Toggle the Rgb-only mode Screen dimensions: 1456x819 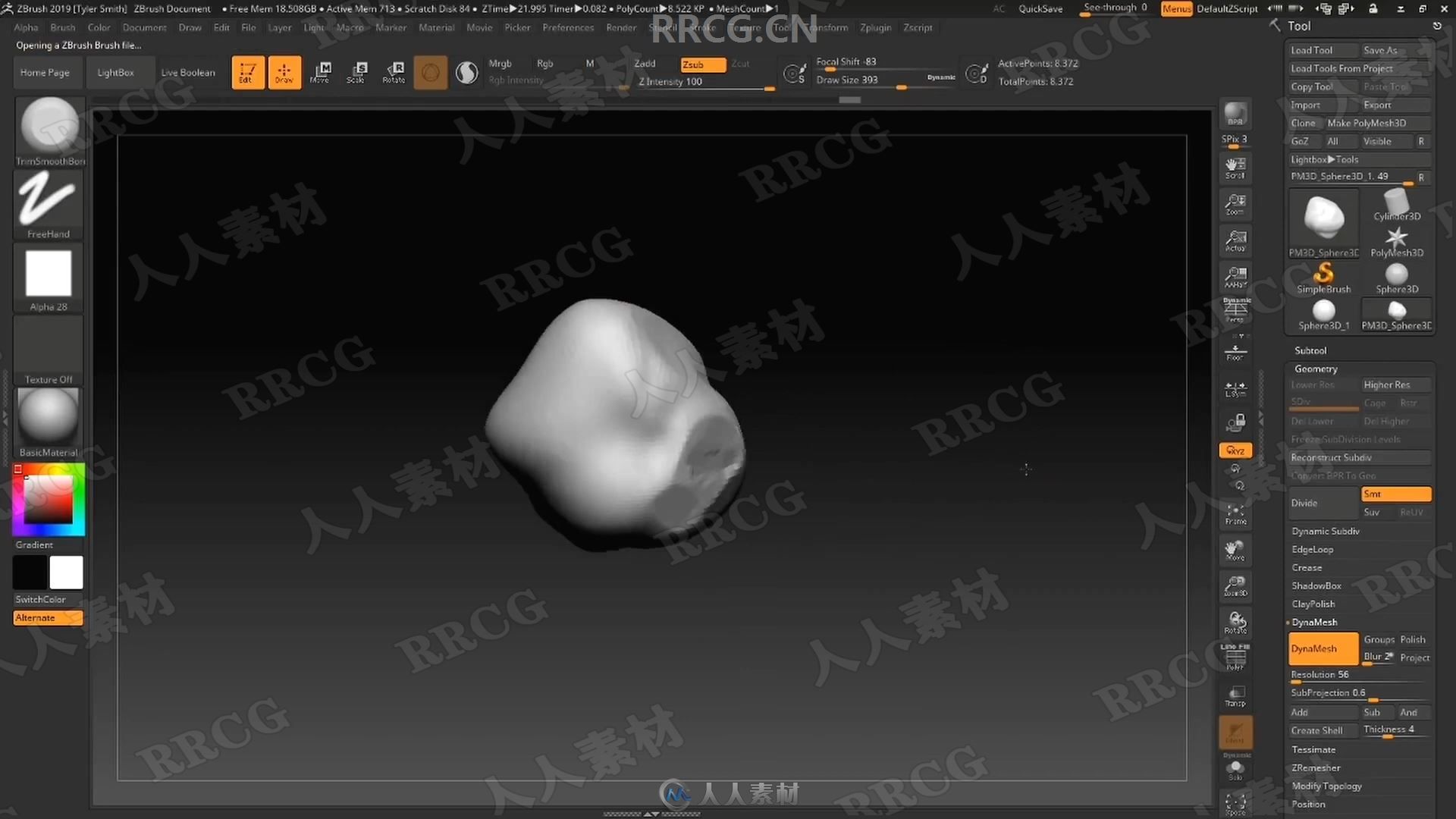click(545, 63)
